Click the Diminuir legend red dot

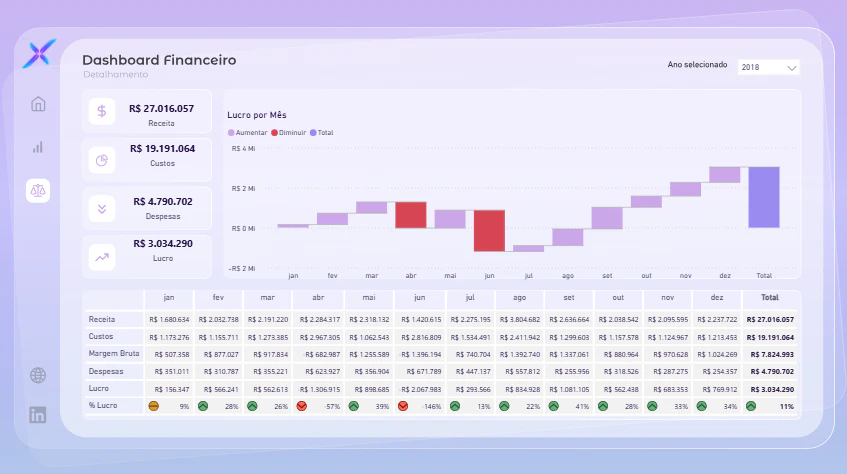coord(274,132)
